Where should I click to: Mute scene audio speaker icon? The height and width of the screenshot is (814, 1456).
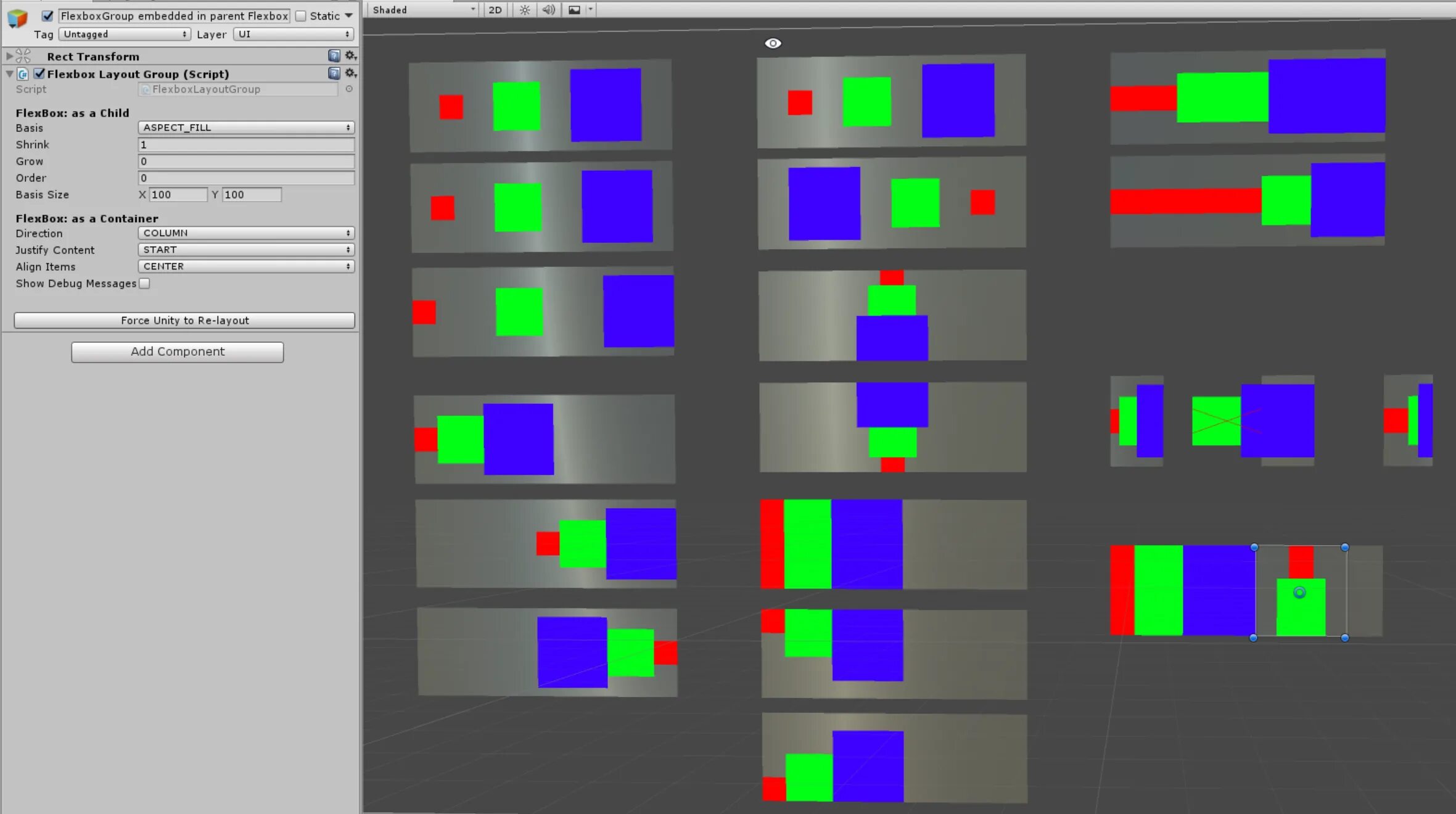[548, 10]
